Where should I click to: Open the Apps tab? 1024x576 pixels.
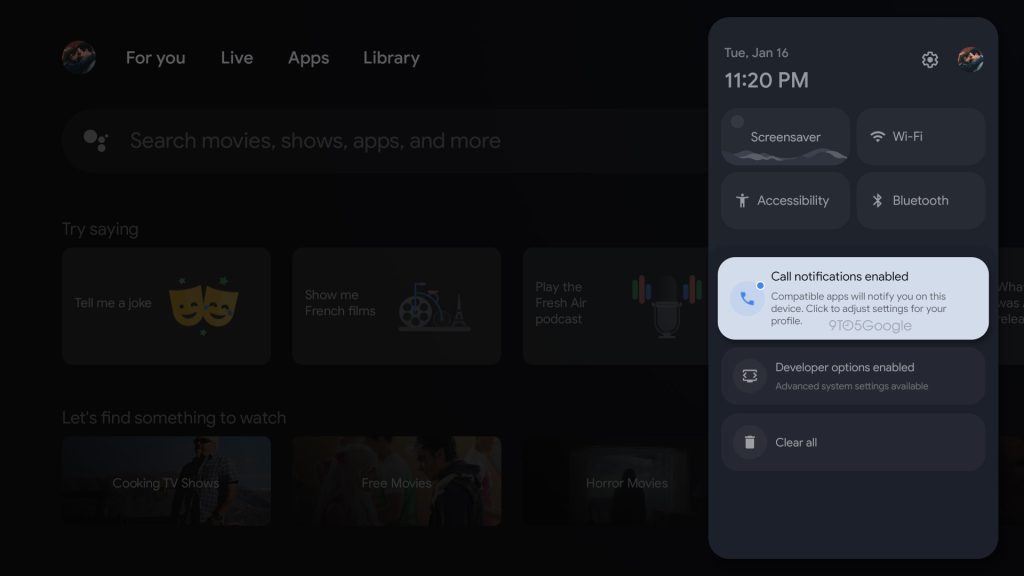tap(308, 58)
